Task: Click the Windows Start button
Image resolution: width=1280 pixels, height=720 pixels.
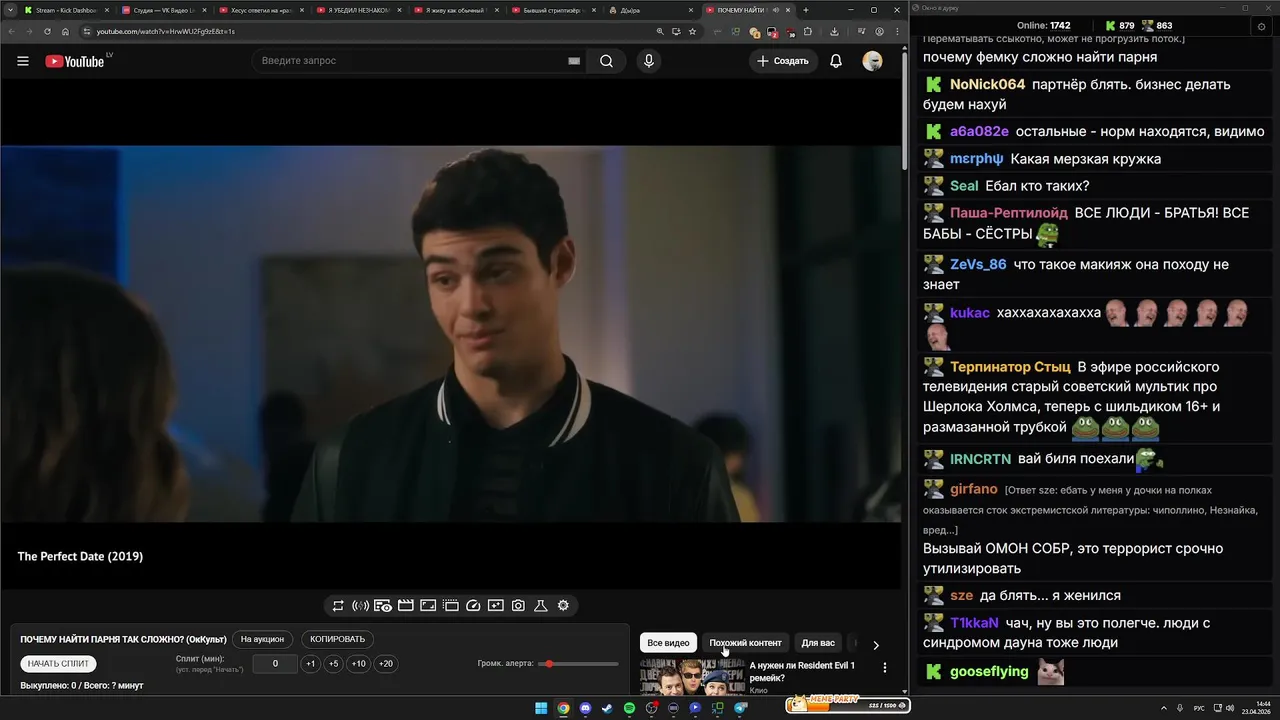Action: coord(541,708)
